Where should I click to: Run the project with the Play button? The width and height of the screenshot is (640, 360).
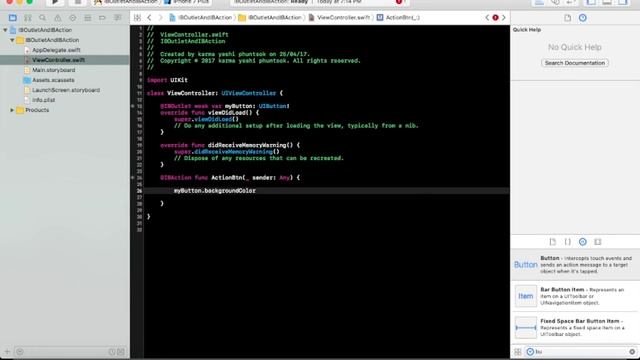[x=55, y=2]
